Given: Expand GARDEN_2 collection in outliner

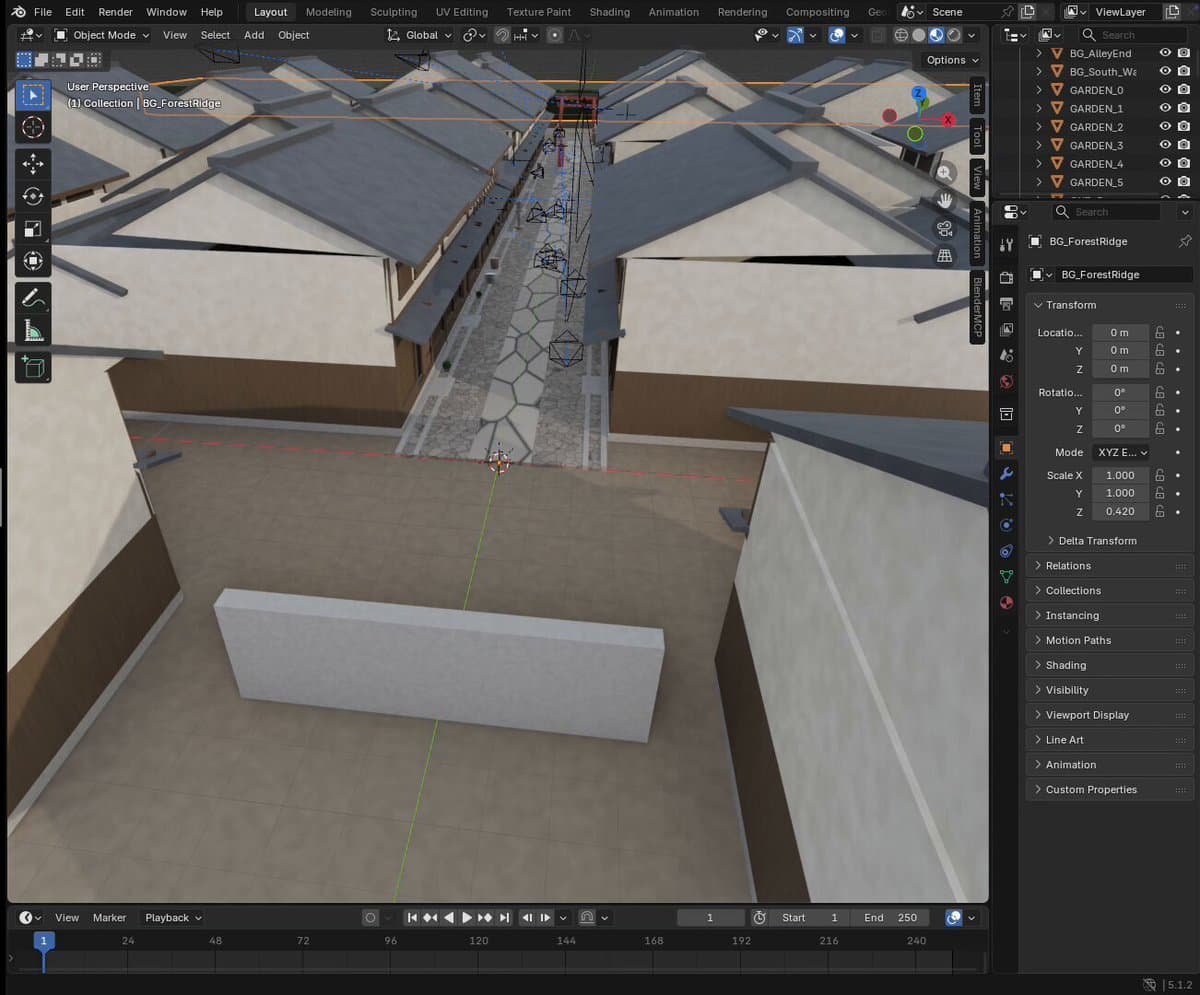Looking at the screenshot, I should pyautogui.click(x=1039, y=127).
